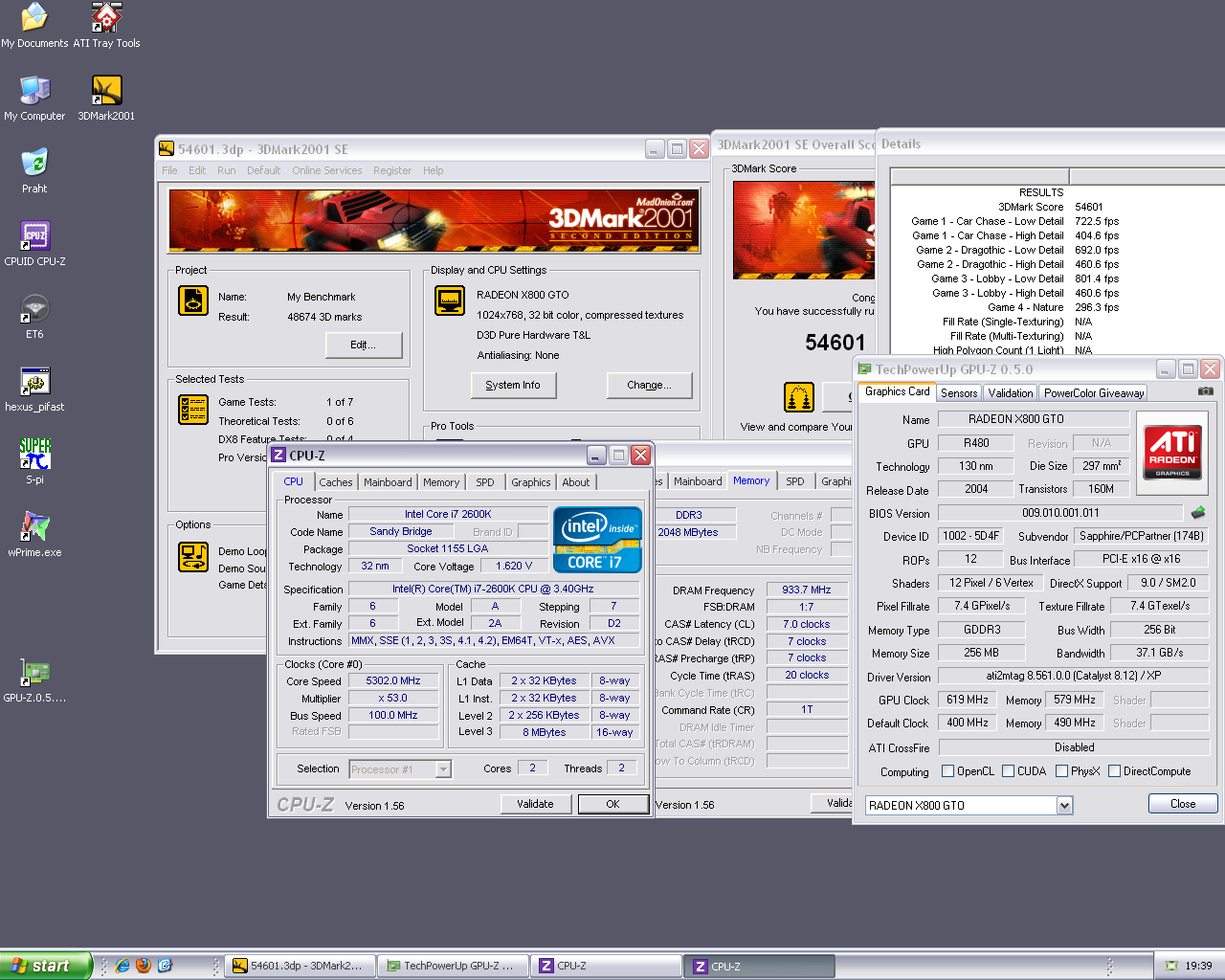
Task: Enable the OpenCL checkbox in GPU-Z
Action: (x=947, y=771)
